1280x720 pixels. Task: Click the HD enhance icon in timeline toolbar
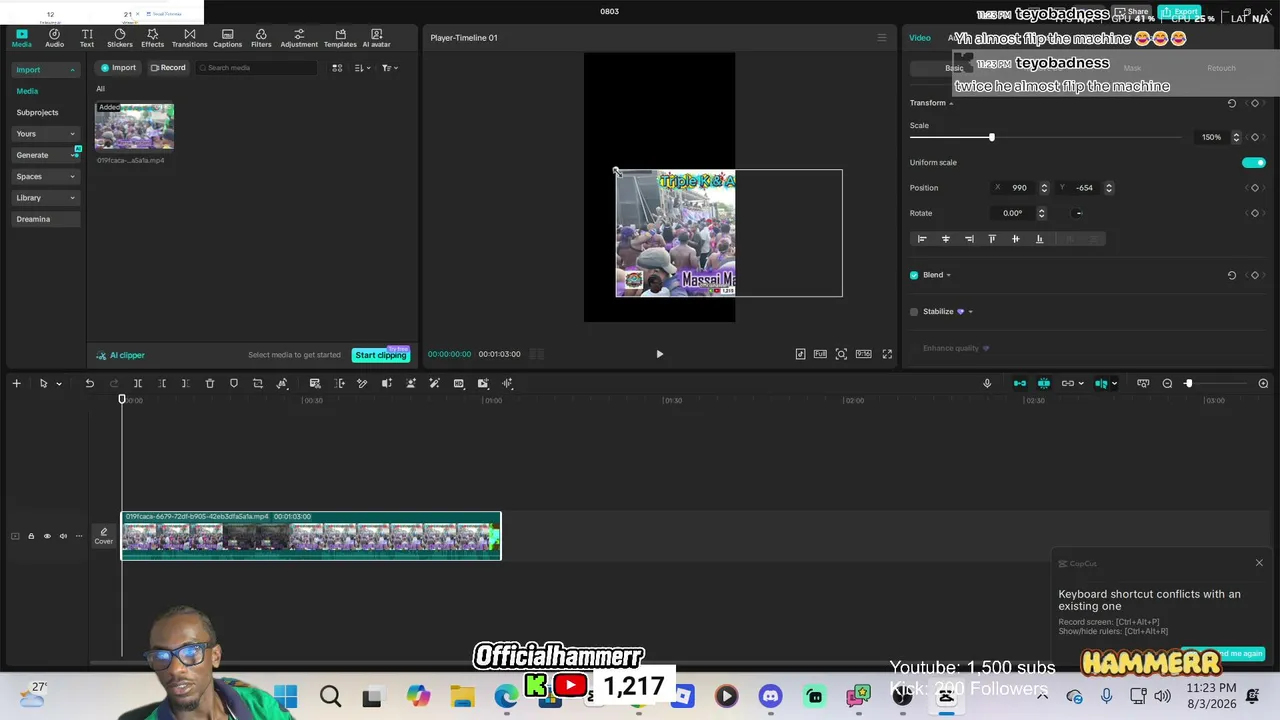(x=459, y=383)
